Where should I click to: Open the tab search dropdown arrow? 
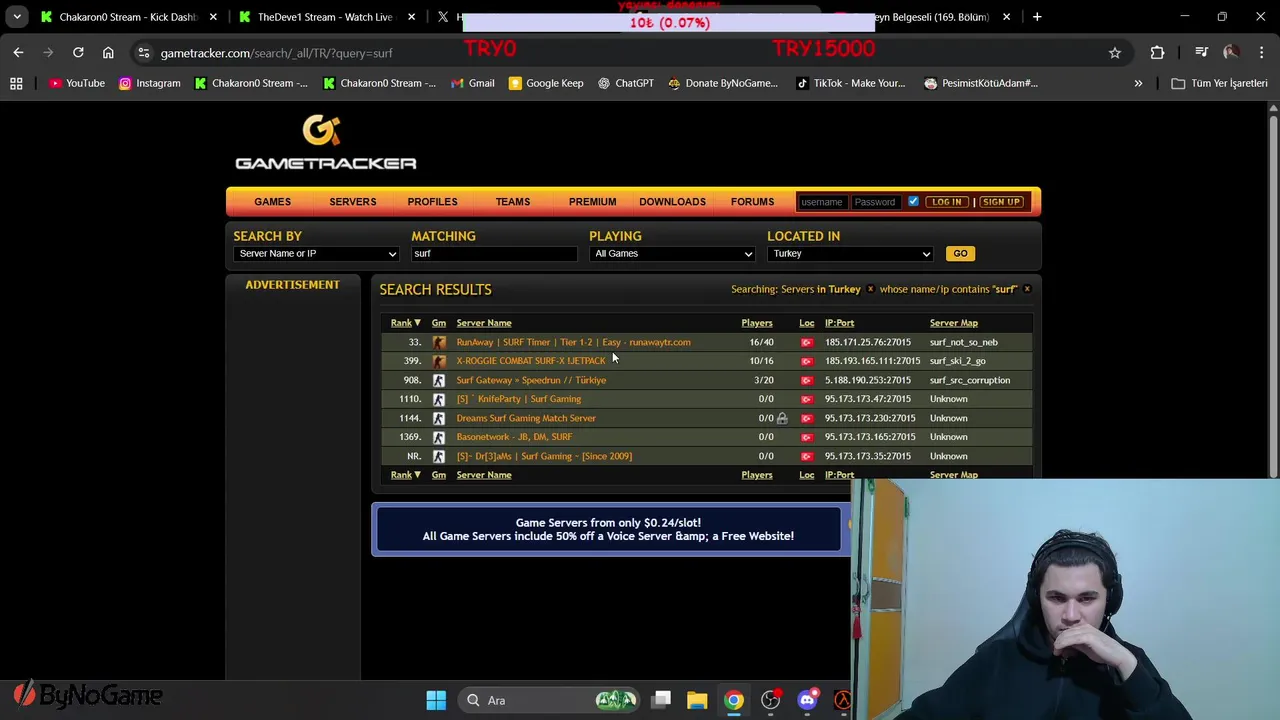point(17,17)
